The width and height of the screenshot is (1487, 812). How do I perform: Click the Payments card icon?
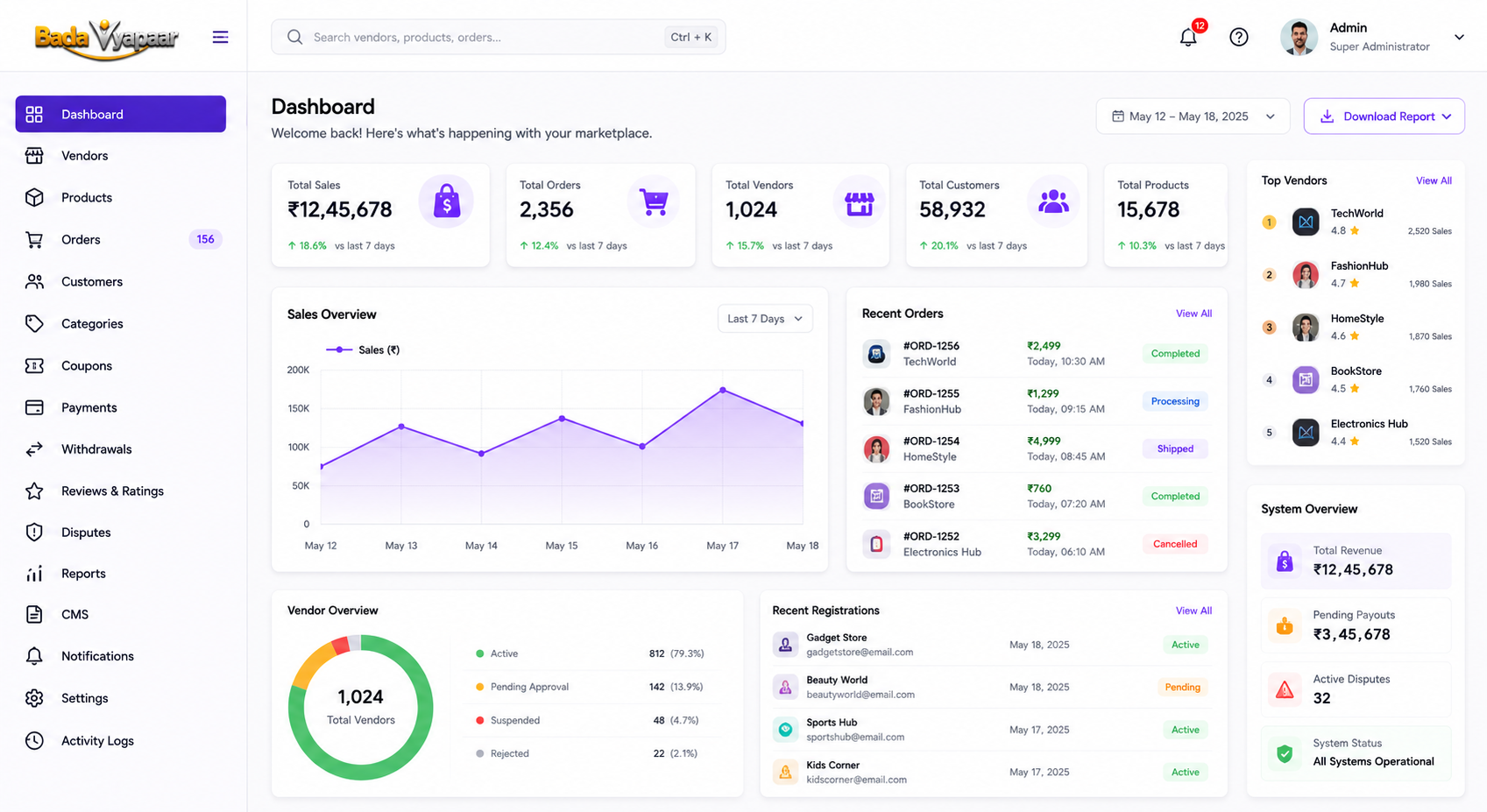pos(34,407)
